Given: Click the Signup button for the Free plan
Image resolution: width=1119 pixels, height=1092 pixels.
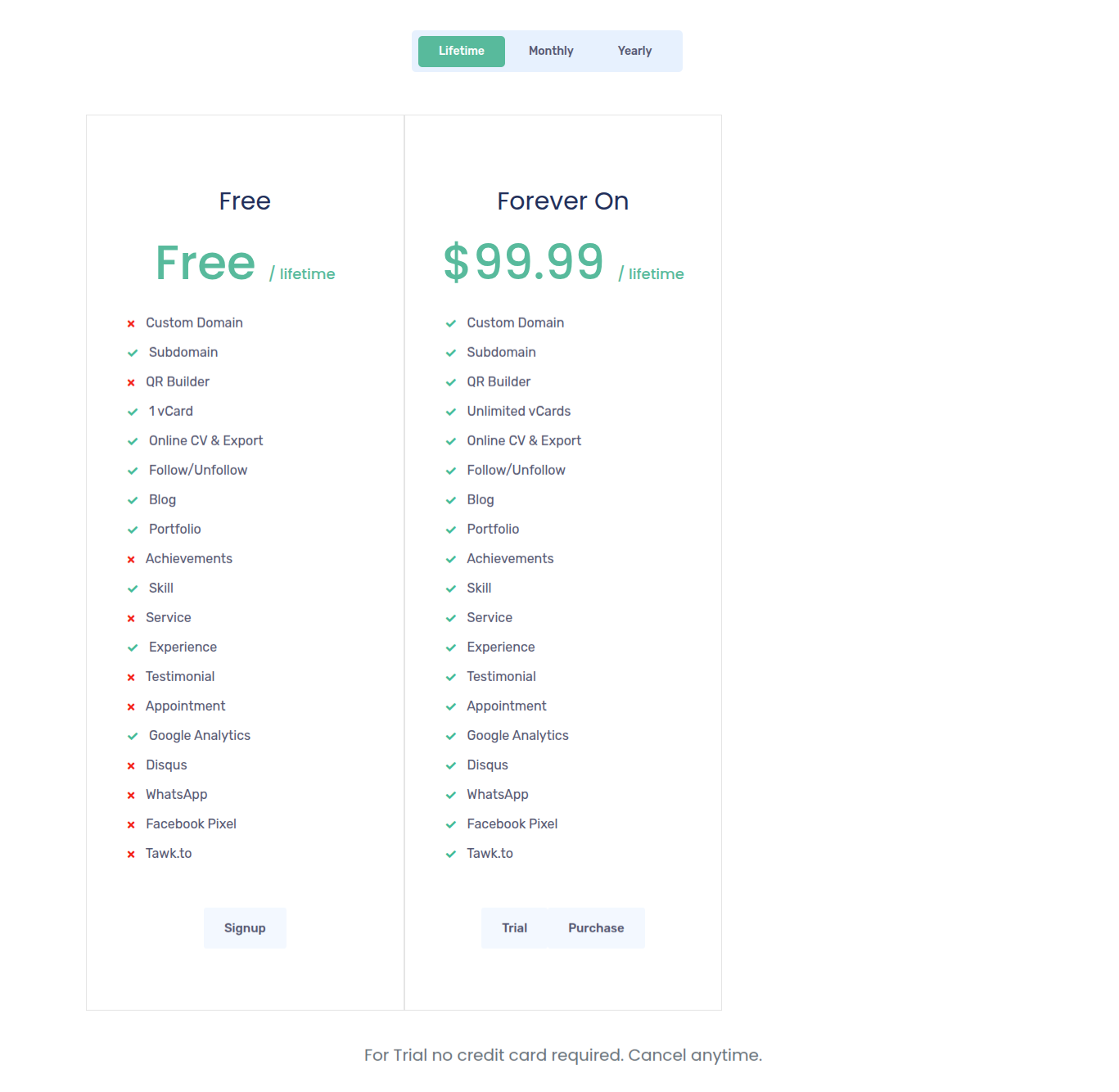Looking at the screenshot, I should [x=245, y=928].
